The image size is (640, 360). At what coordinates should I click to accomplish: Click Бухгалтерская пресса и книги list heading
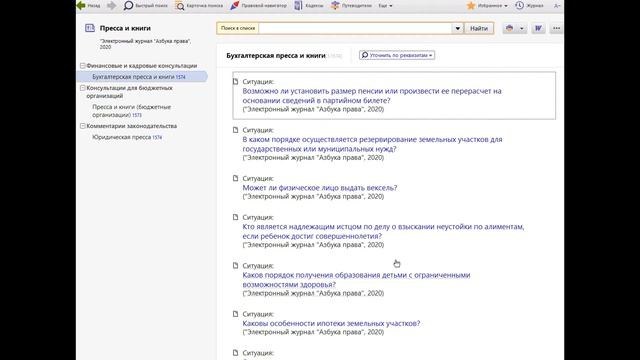pyautogui.click(x=276, y=56)
